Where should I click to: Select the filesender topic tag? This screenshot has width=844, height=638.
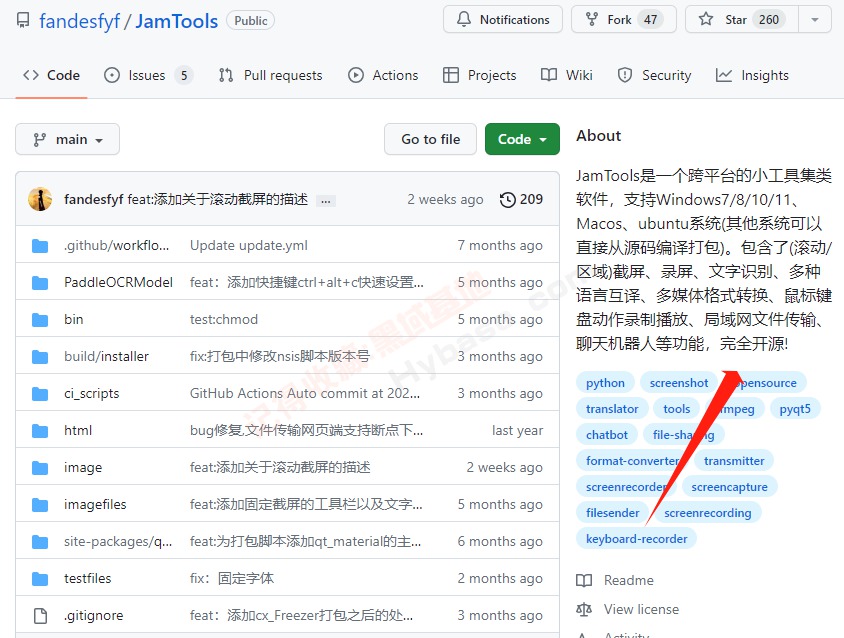613,513
